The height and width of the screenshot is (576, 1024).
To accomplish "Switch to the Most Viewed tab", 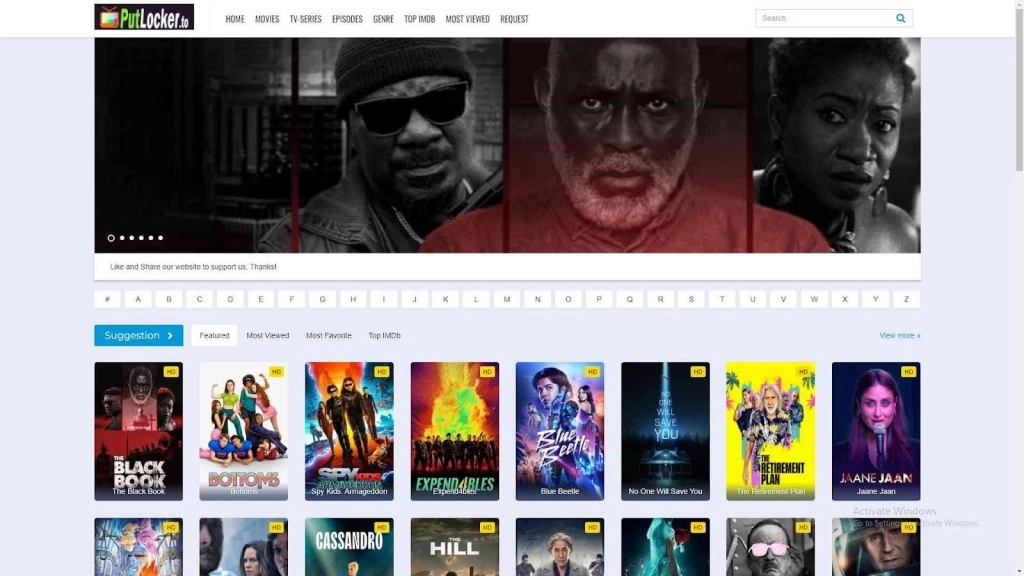I will coord(268,336).
